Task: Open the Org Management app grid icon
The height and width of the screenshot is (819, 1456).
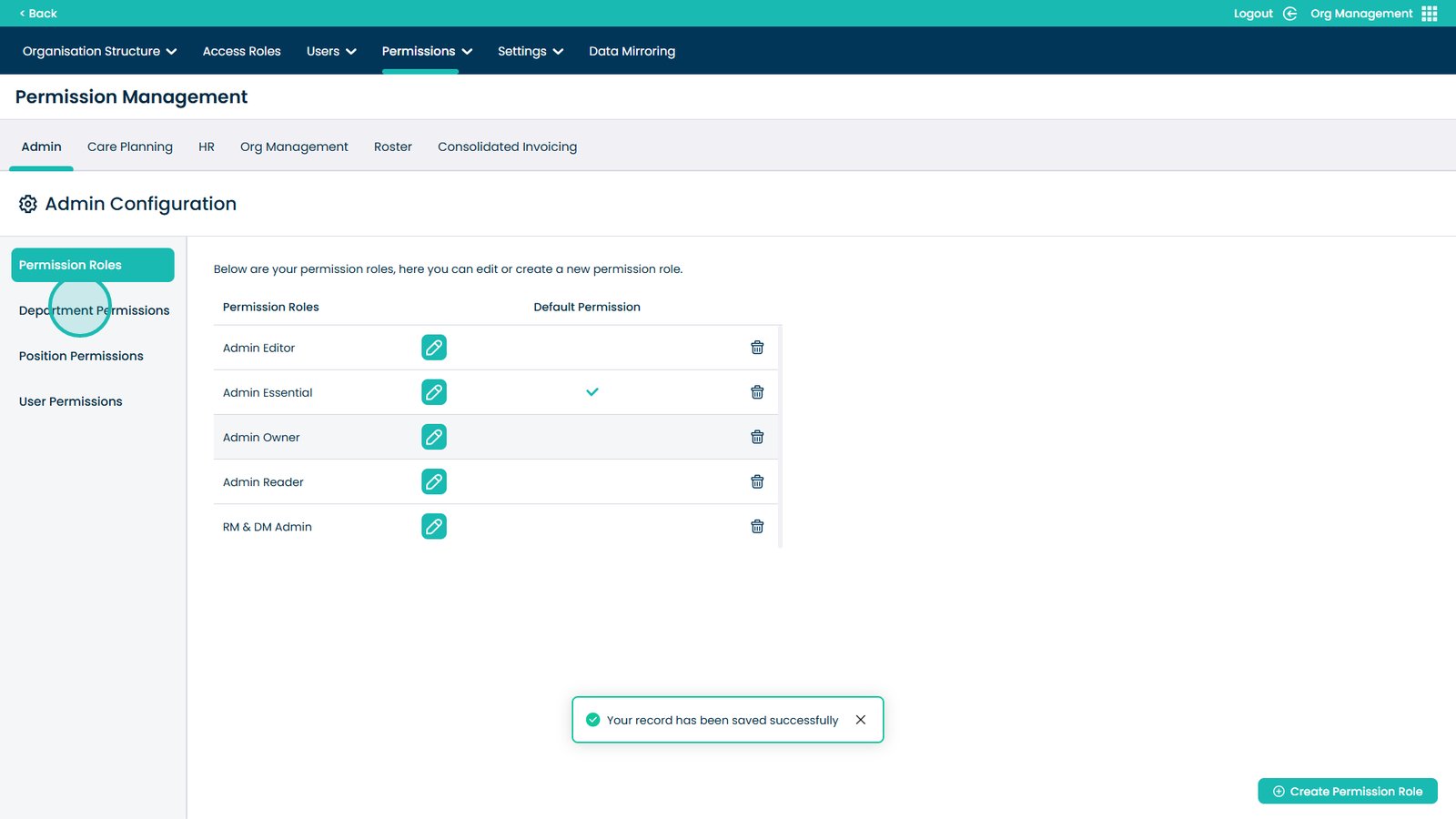Action: pyautogui.click(x=1430, y=14)
